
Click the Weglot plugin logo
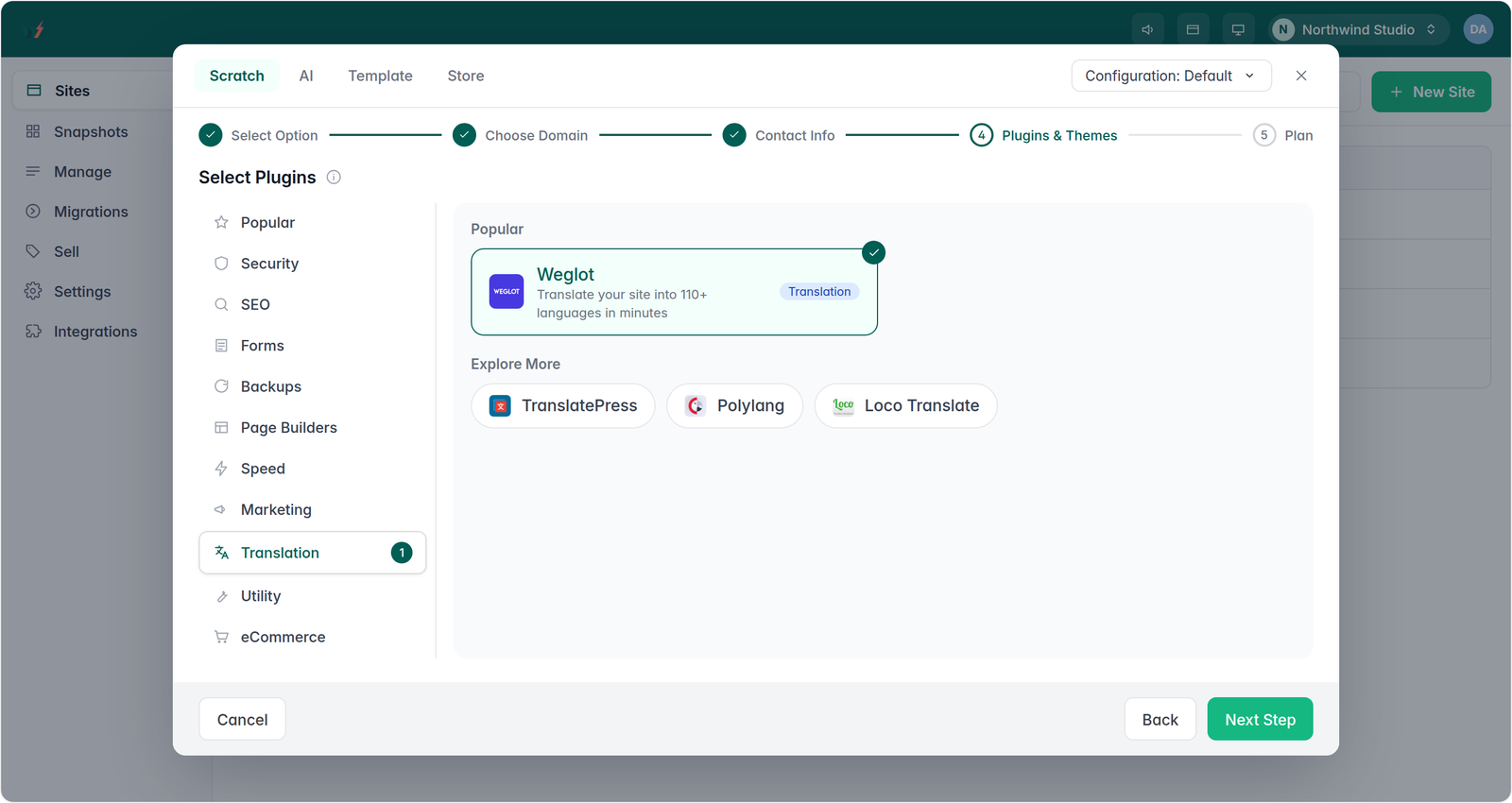[507, 291]
